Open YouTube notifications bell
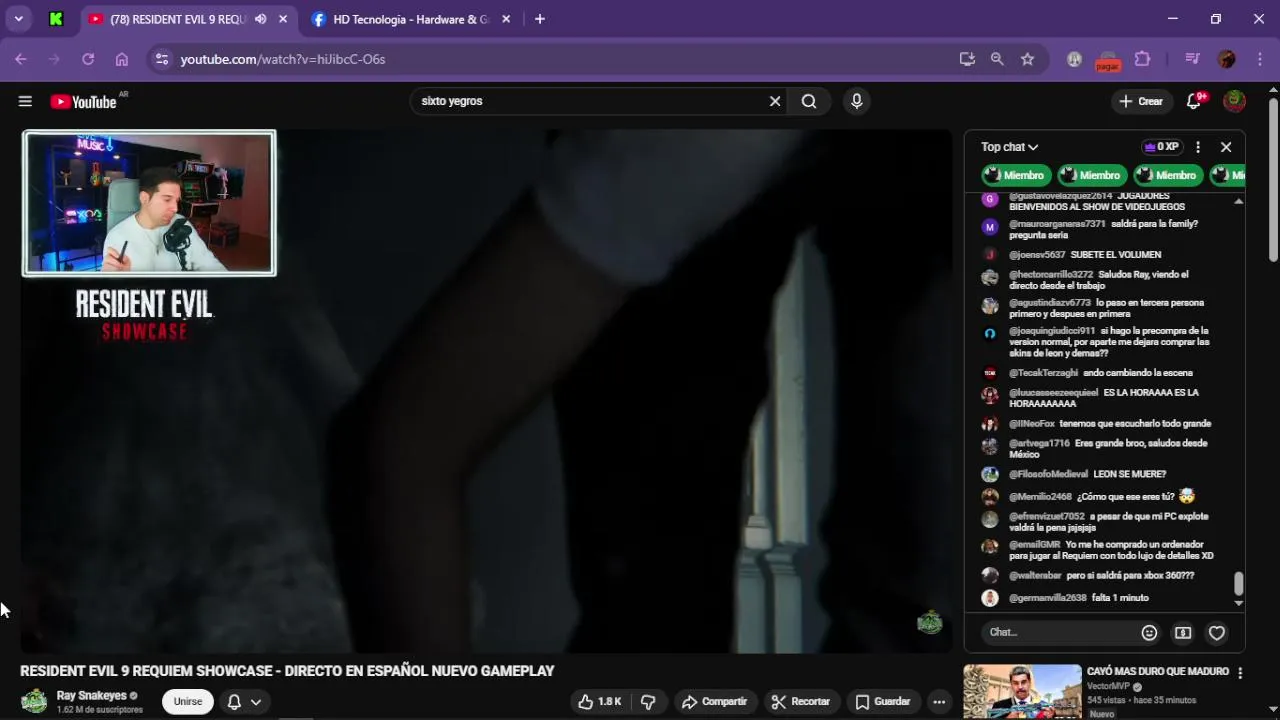This screenshot has height=720, width=1280. [1194, 101]
